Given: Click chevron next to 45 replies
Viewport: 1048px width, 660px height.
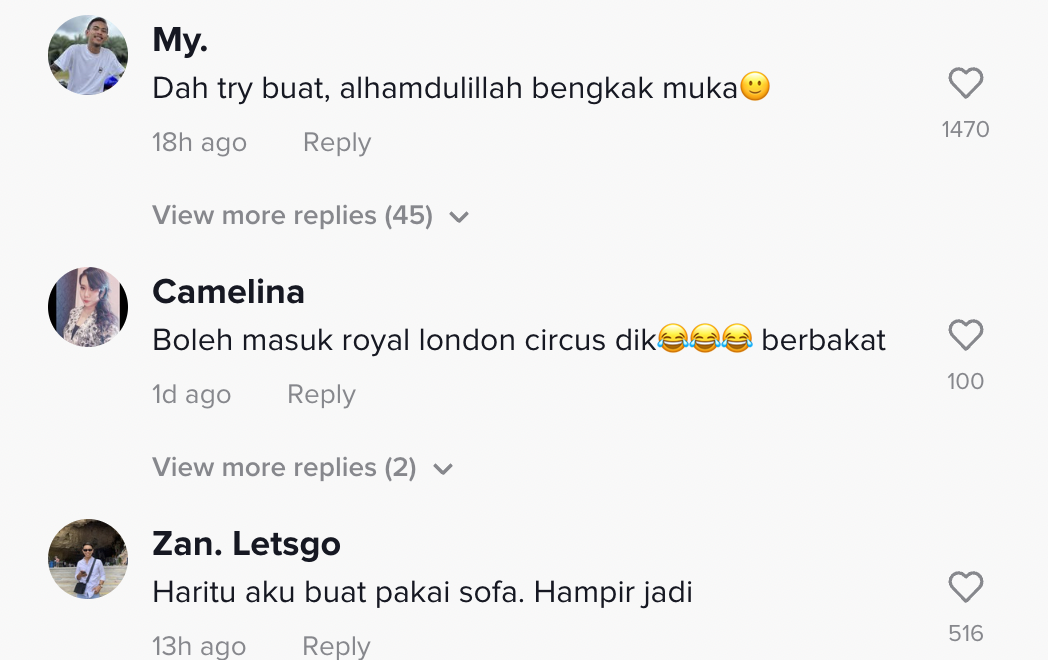Looking at the screenshot, I should [x=459, y=217].
